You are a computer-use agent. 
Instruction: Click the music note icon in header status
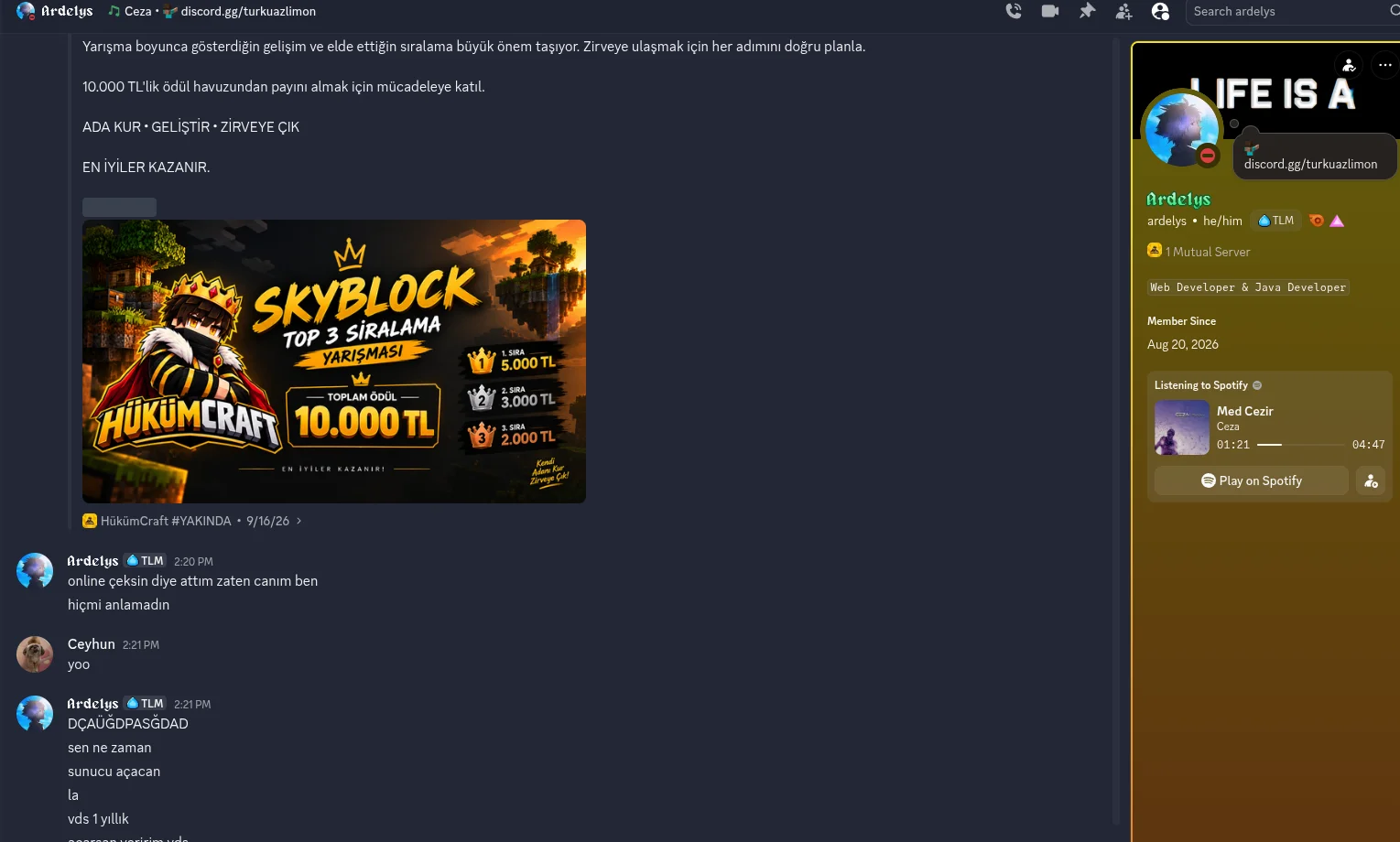[x=114, y=11]
